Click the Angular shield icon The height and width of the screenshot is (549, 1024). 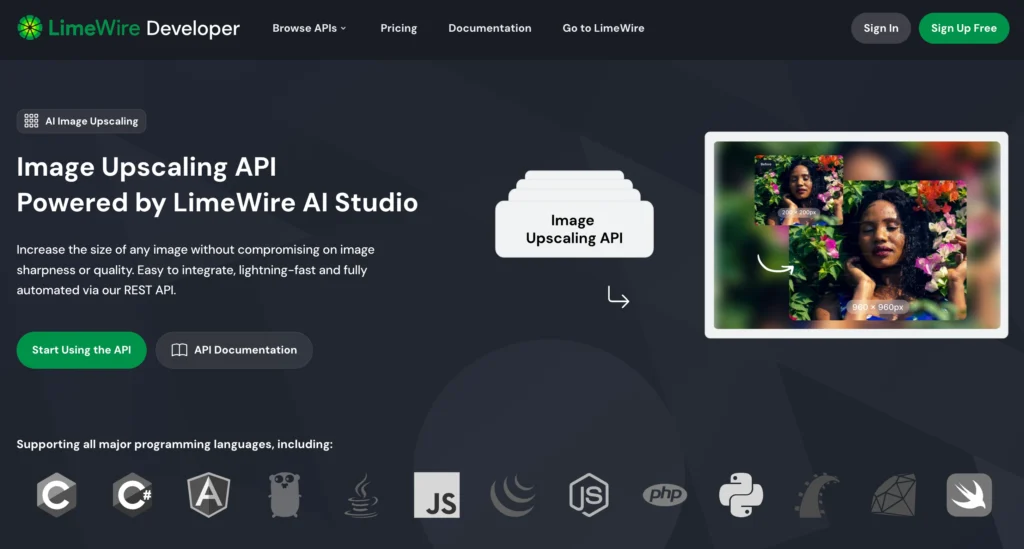[209, 495]
